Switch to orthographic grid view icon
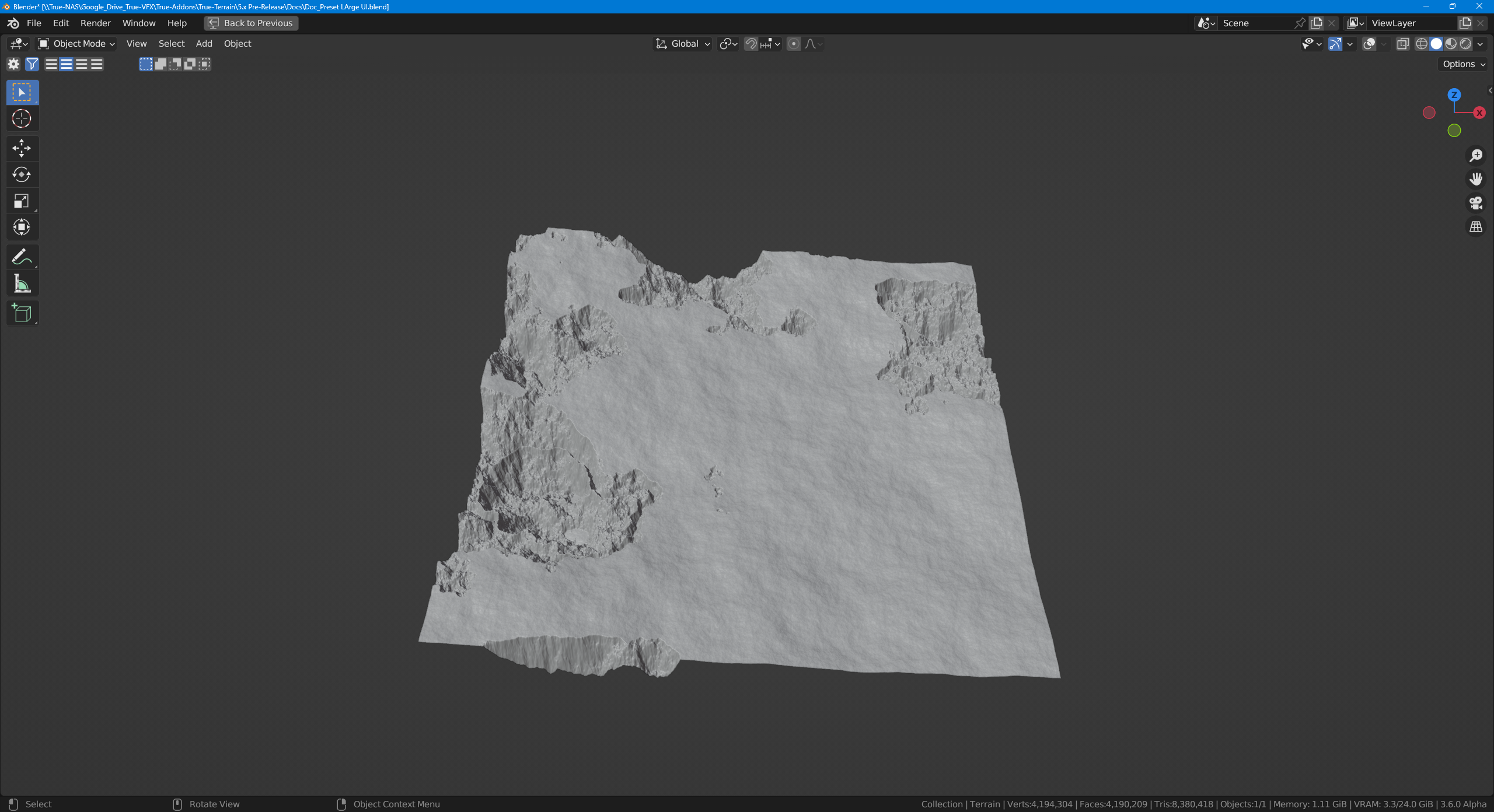The image size is (1494, 812). [1476, 227]
